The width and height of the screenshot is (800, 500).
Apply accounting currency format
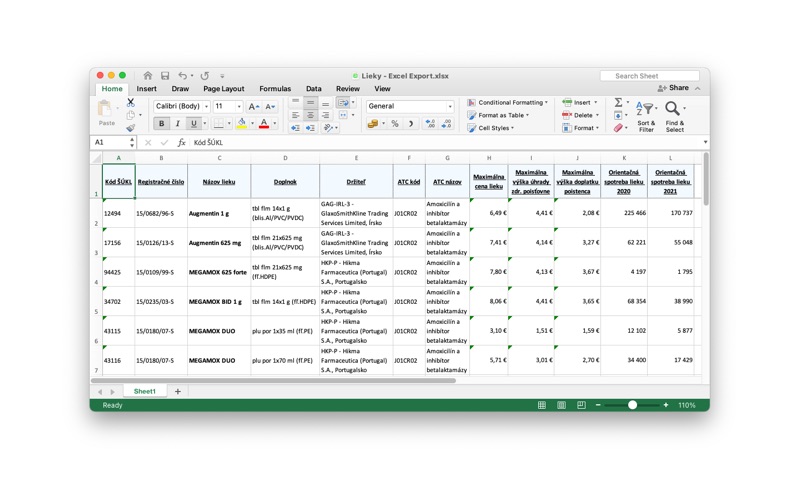click(x=372, y=123)
